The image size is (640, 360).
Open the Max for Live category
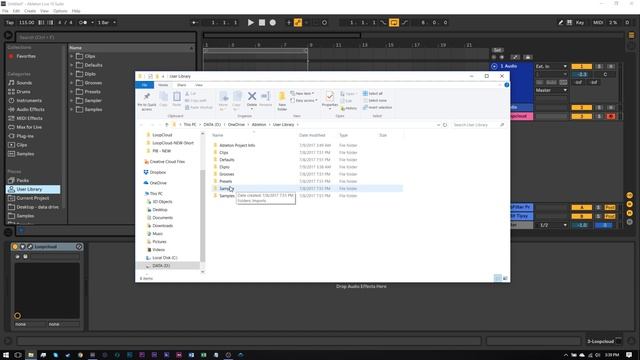point(29,127)
